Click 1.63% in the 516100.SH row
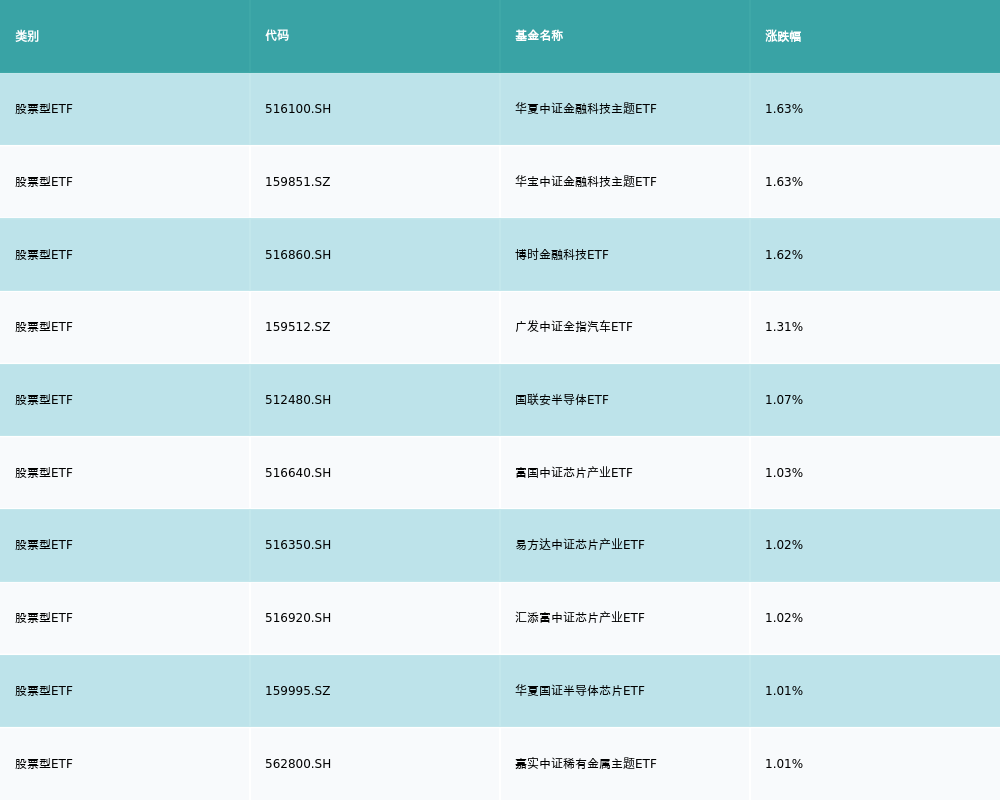 [x=784, y=109]
